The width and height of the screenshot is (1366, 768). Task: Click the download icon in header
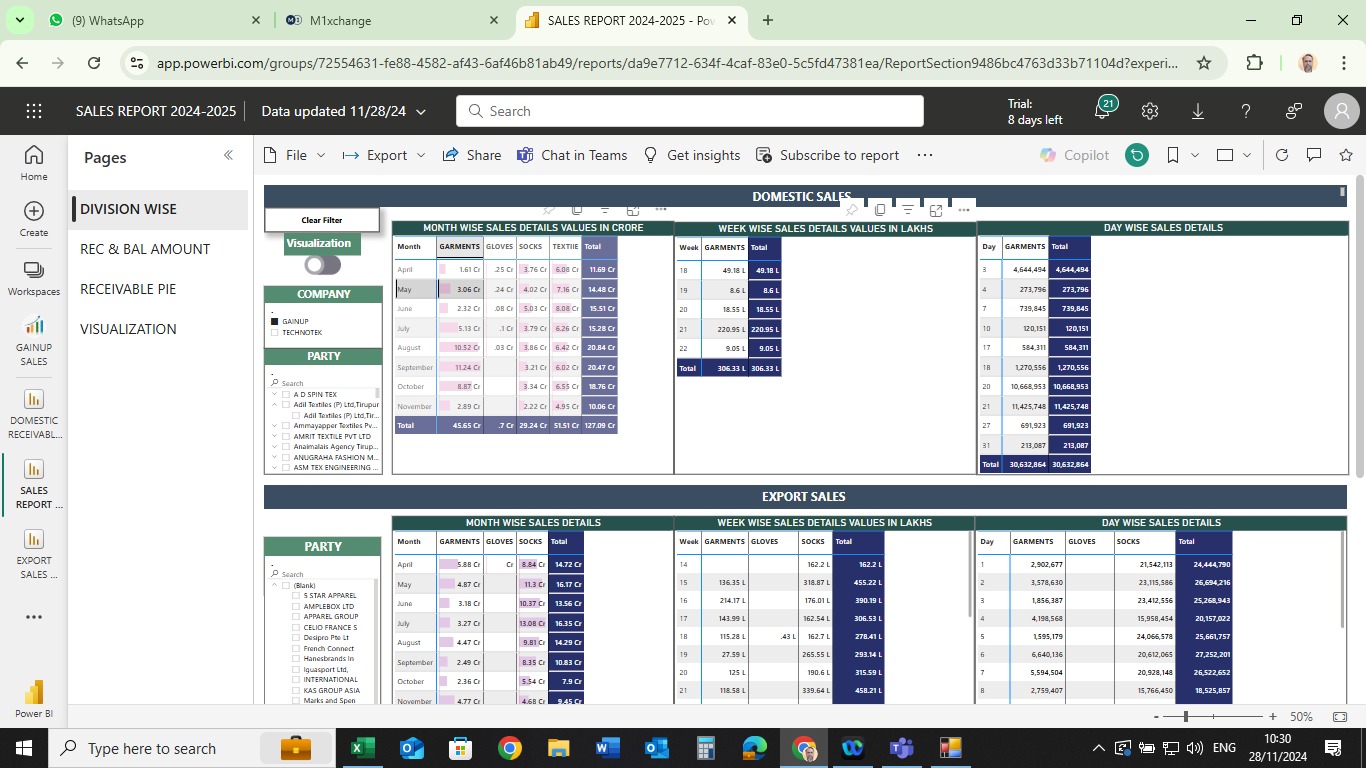coord(1198,111)
